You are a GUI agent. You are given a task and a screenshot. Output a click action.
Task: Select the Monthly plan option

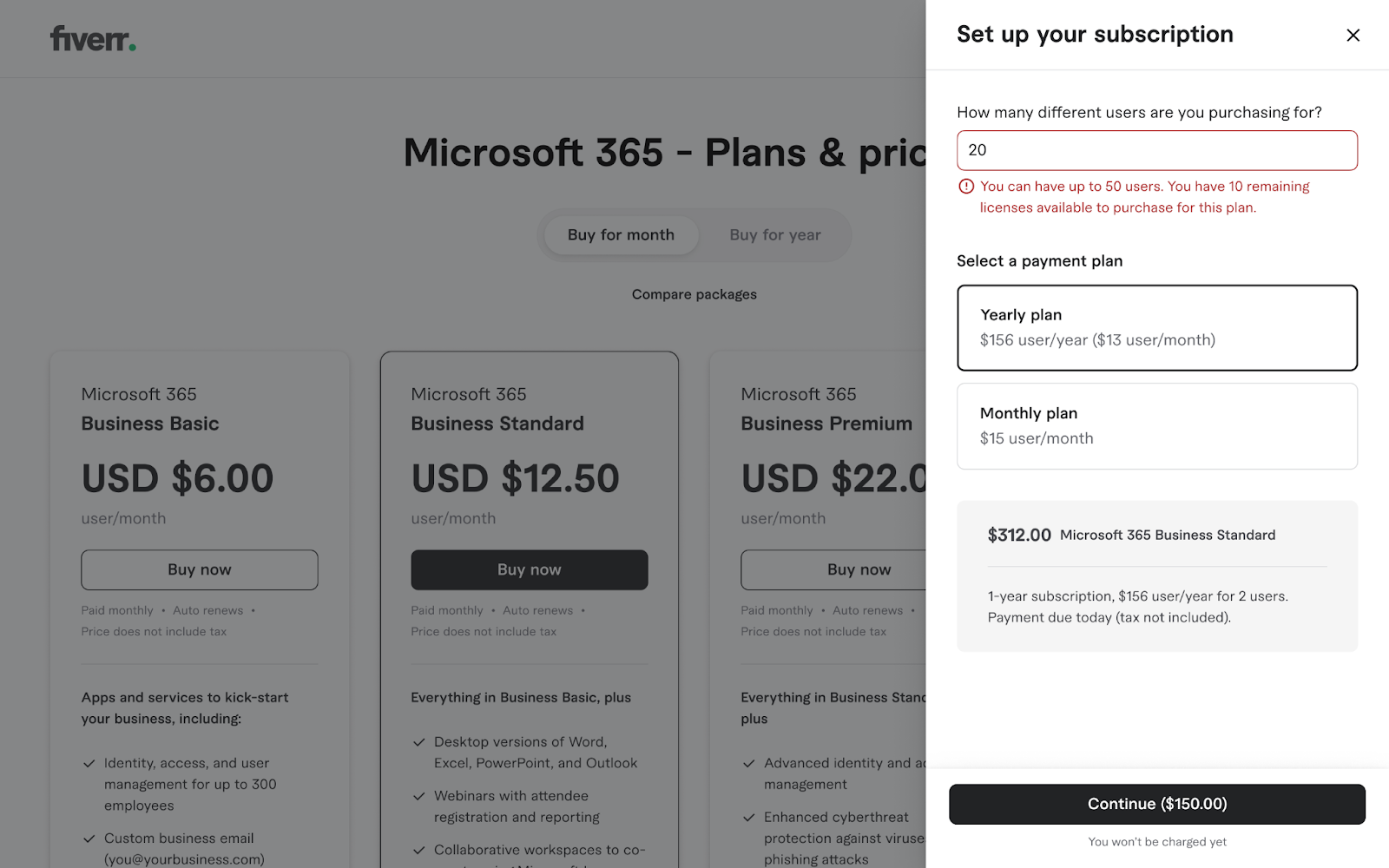(x=1156, y=426)
